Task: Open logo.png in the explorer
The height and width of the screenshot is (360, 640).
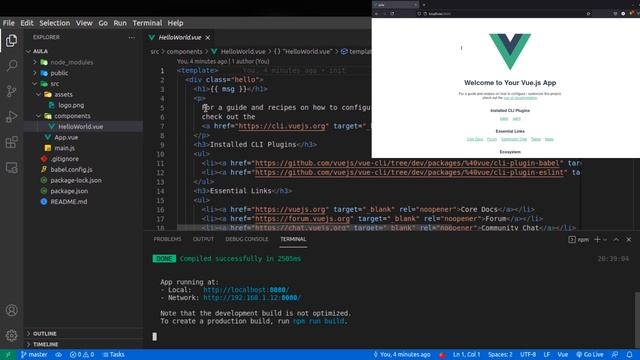Action: coord(71,105)
